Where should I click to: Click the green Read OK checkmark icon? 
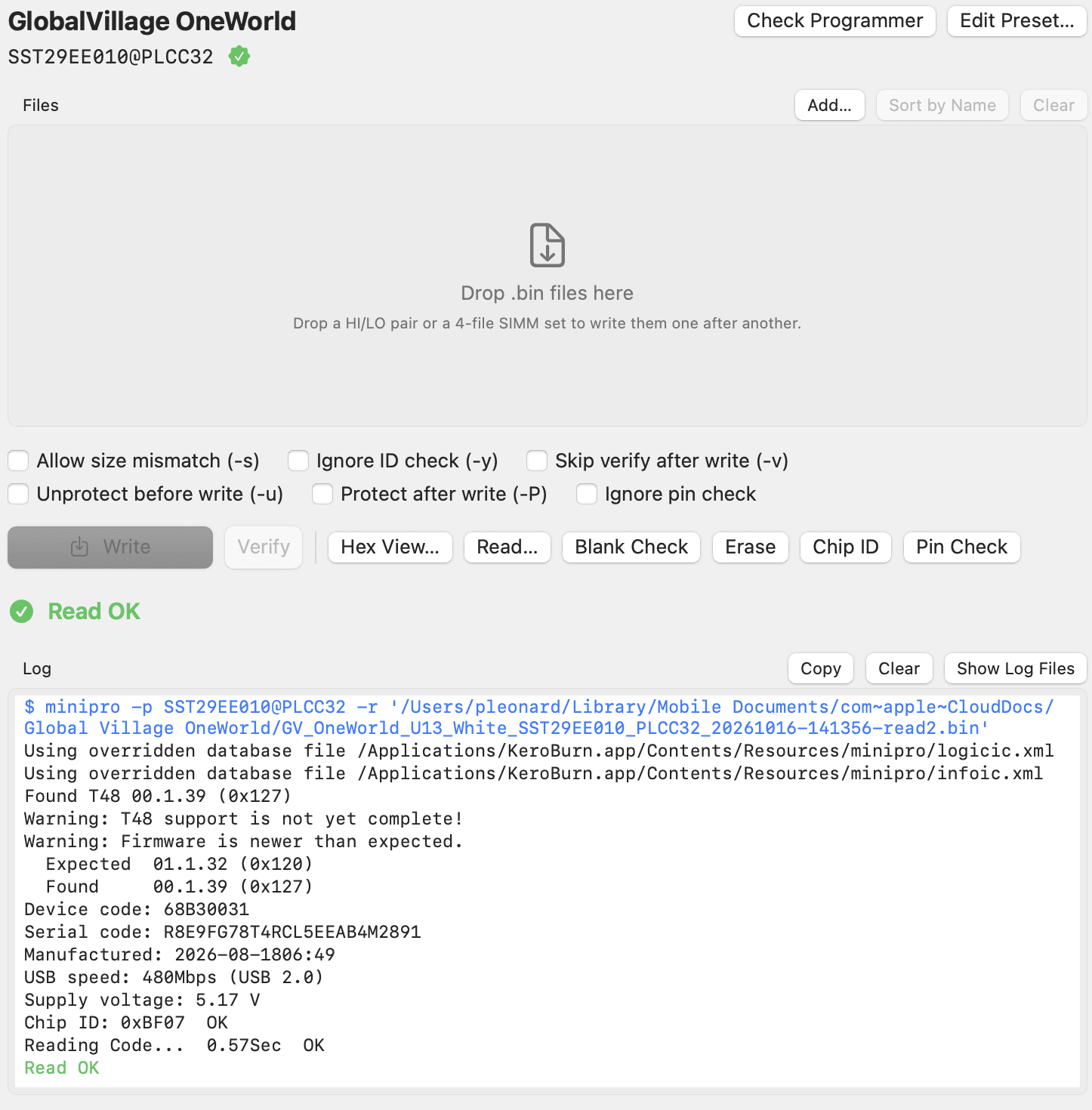(x=22, y=612)
